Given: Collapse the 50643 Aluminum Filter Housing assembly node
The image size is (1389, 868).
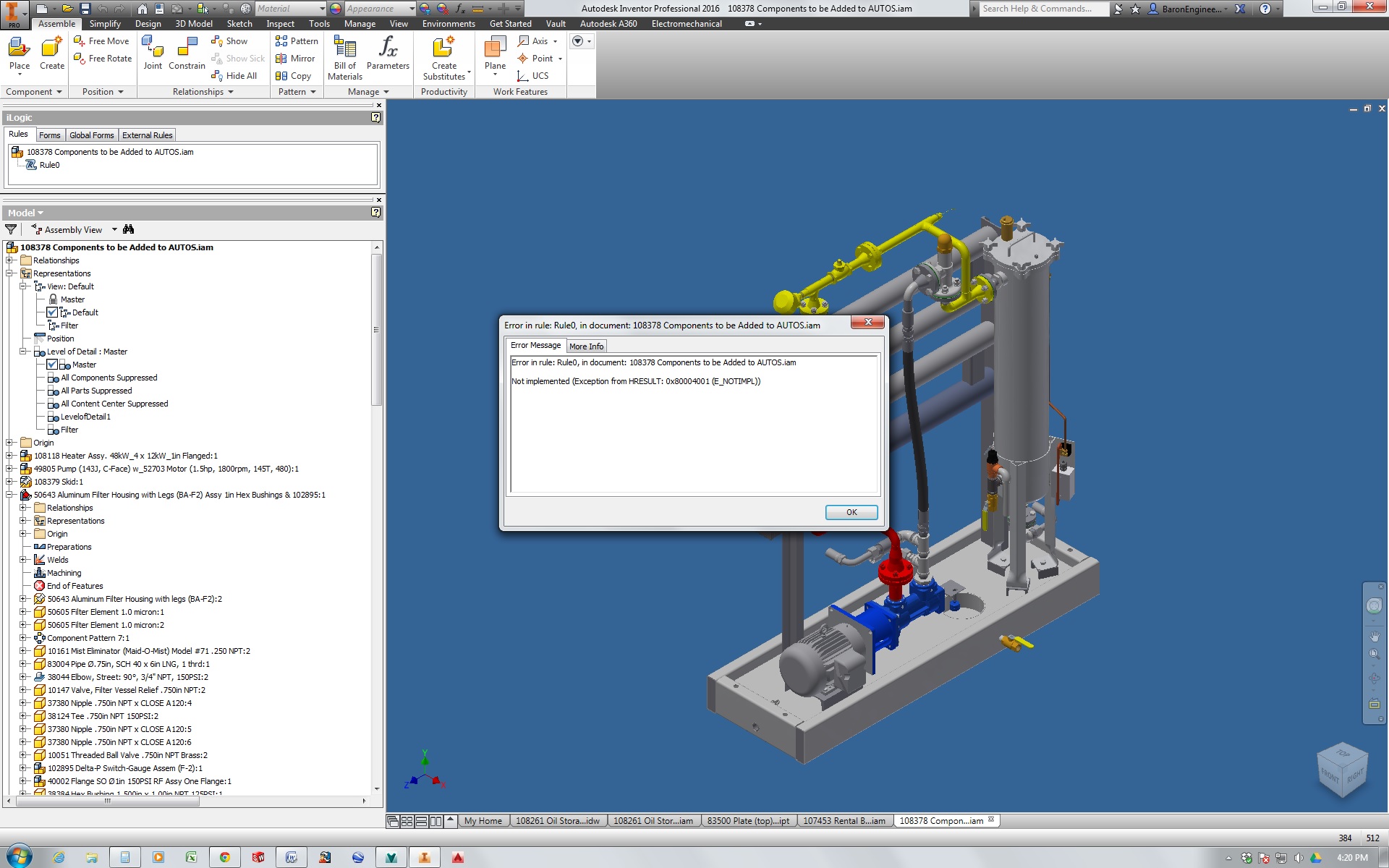Looking at the screenshot, I should pyautogui.click(x=9, y=495).
